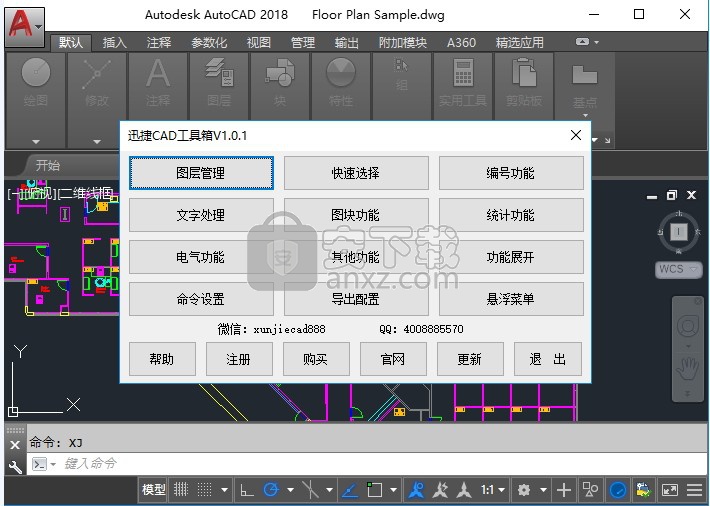Toggle object snap tracking icon
This screenshot has height=506, width=710.
pyautogui.click(x=350, y=490)
